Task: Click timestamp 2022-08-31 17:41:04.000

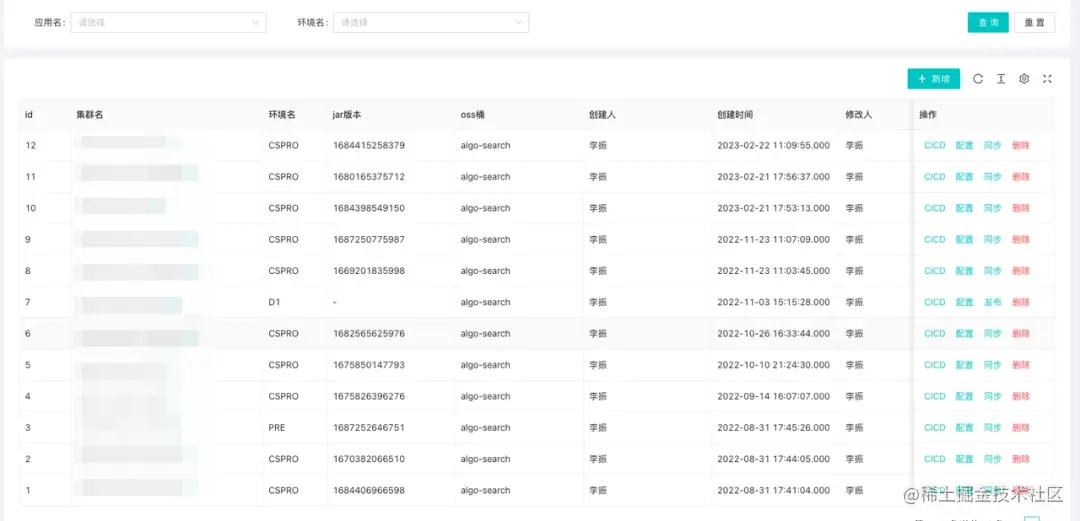Action: [x=773, y=490]
